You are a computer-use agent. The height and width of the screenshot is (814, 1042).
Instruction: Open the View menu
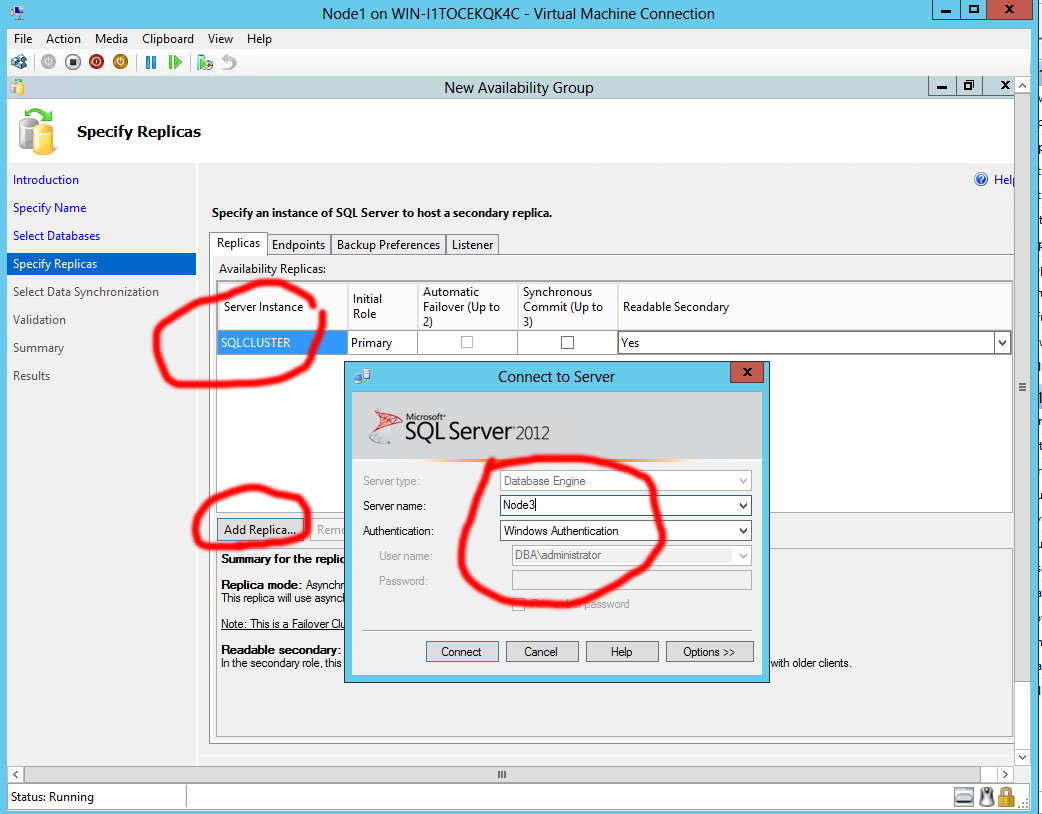click(x=220, y=39)
